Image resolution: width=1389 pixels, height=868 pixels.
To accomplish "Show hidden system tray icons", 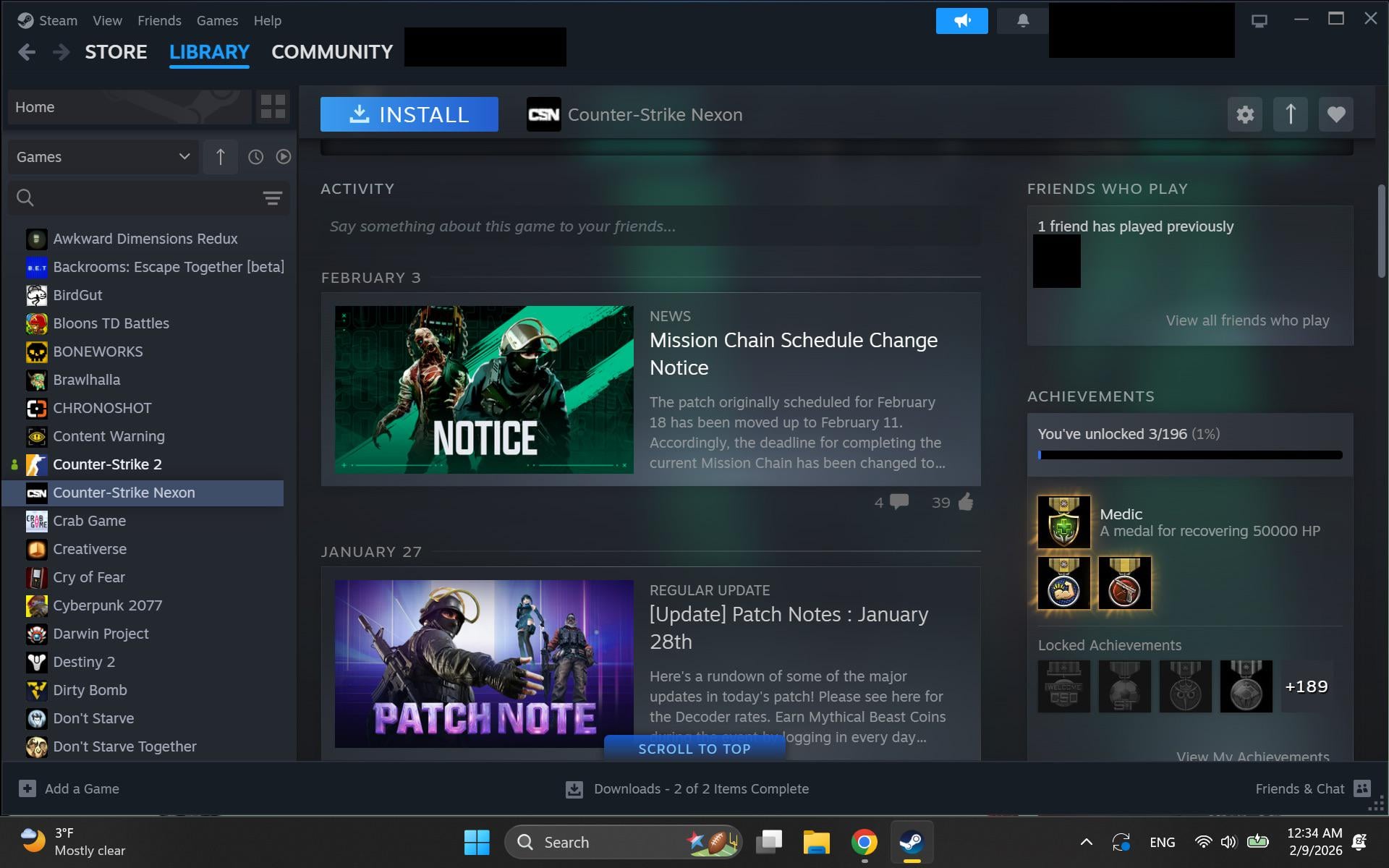I will [1086, 842].
